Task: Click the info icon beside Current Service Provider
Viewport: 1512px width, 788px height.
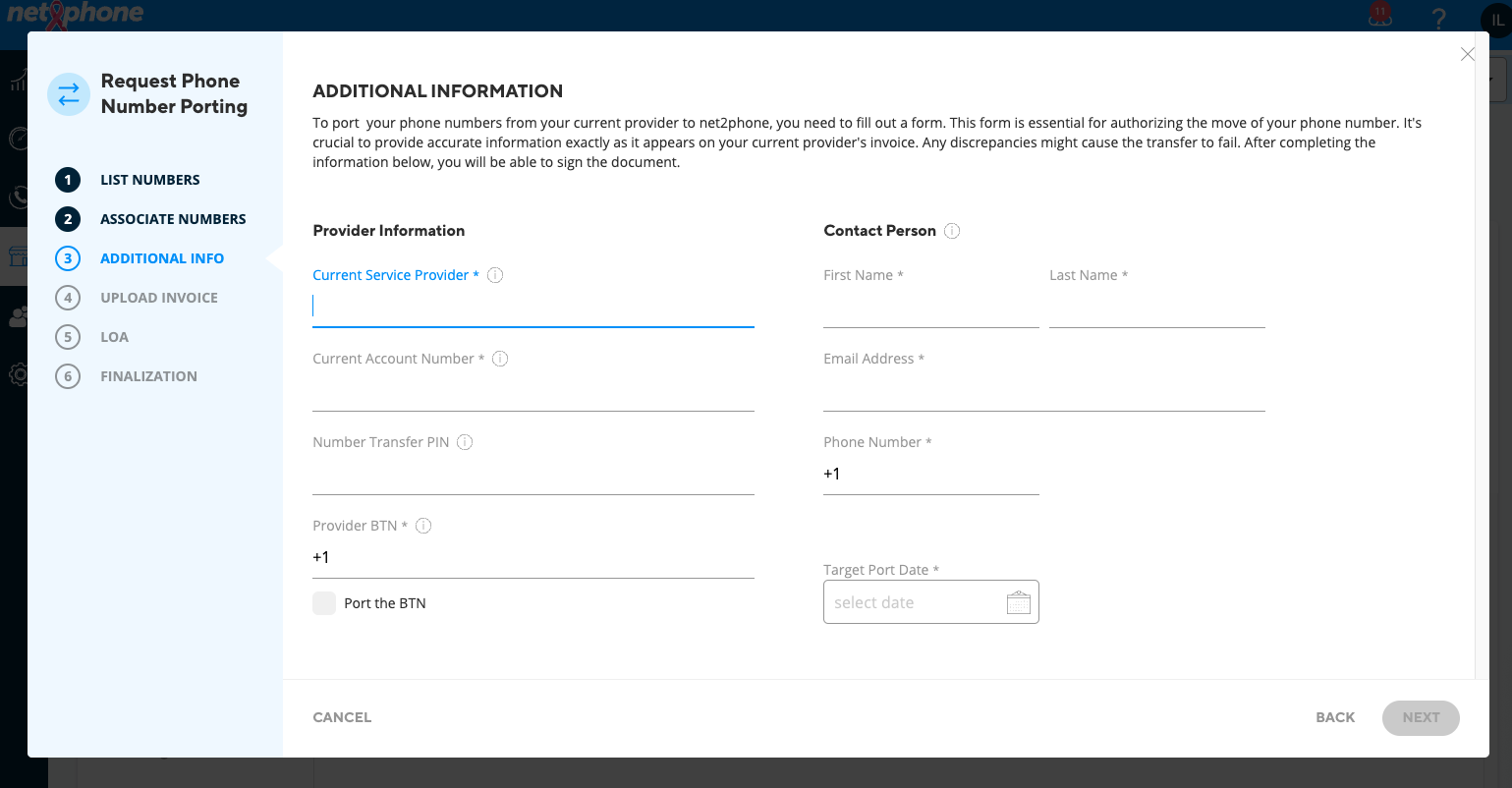Action: click(x=495, y=275)
